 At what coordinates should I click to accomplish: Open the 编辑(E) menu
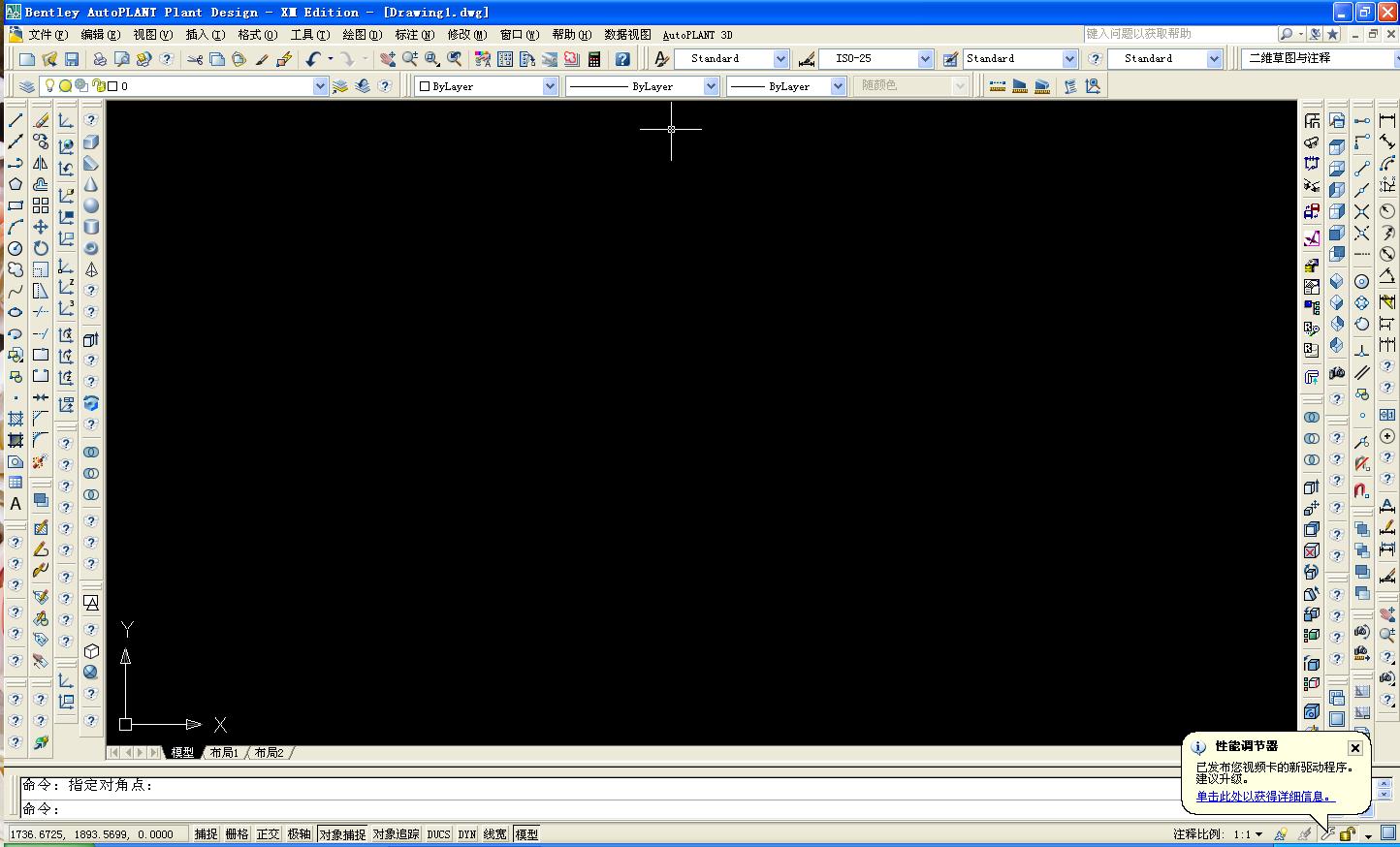coord(100,35)
